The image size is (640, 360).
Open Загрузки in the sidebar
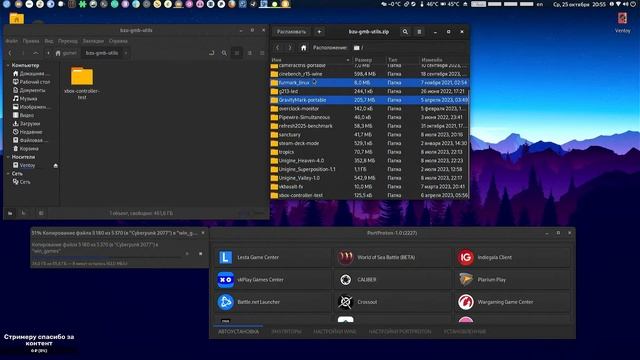pos(29,124)
